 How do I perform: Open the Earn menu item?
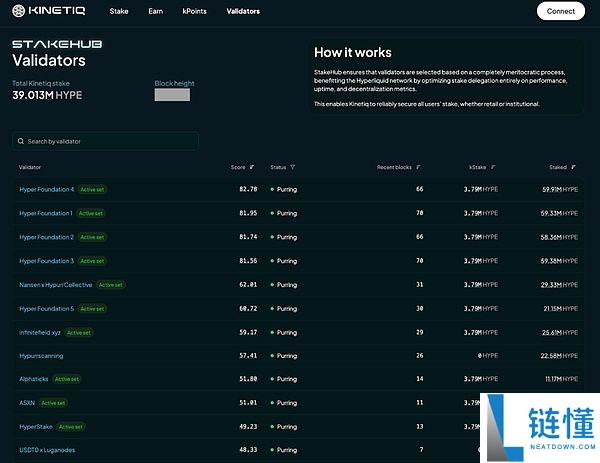point(155,11)
